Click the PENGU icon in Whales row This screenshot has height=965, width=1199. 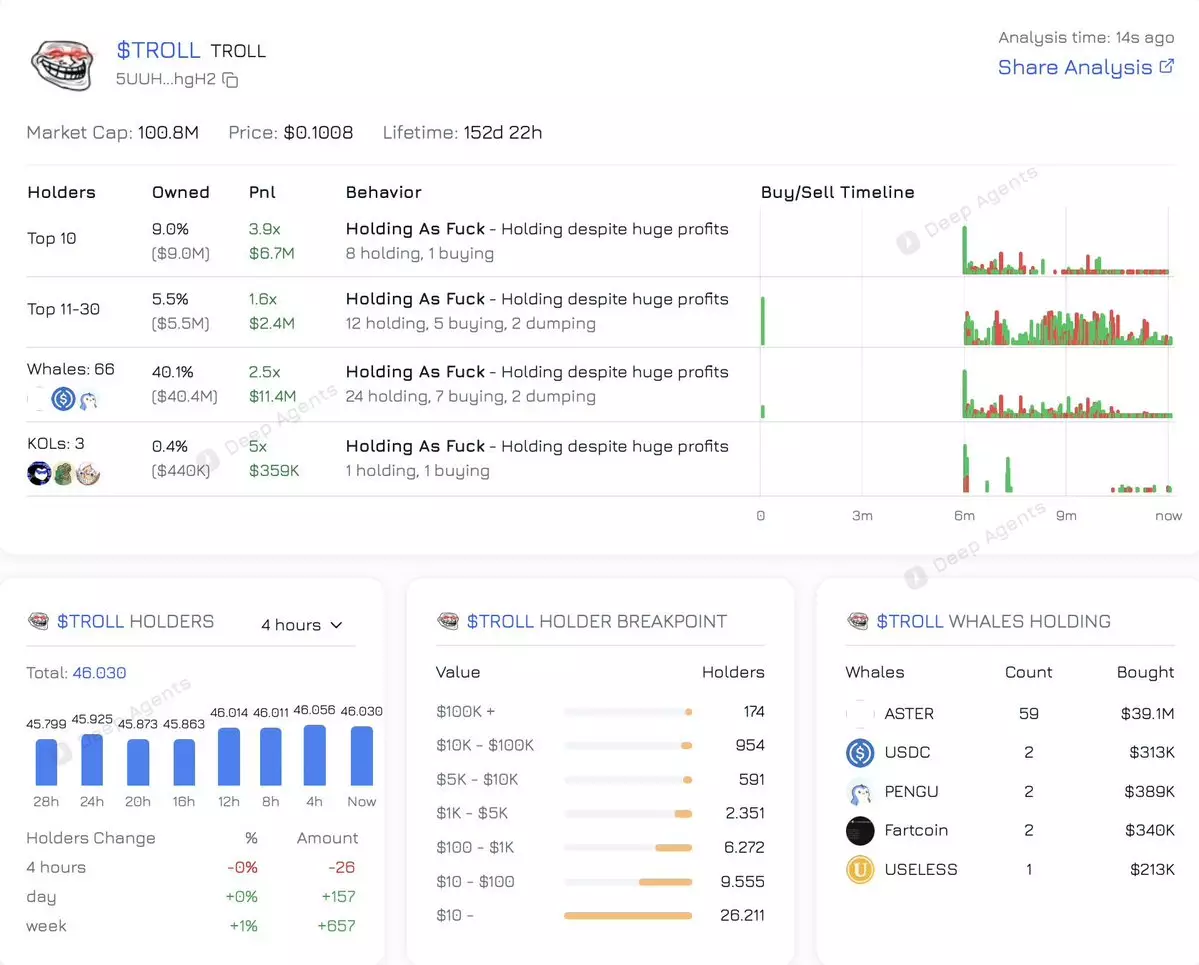click(x=89, y=399)
